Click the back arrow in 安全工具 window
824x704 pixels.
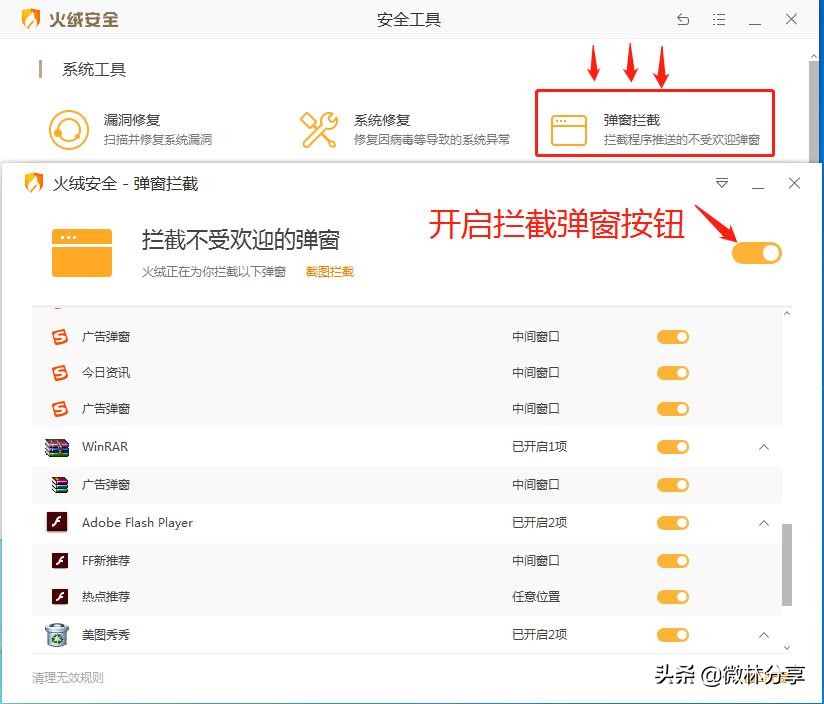tap(683, 20)
